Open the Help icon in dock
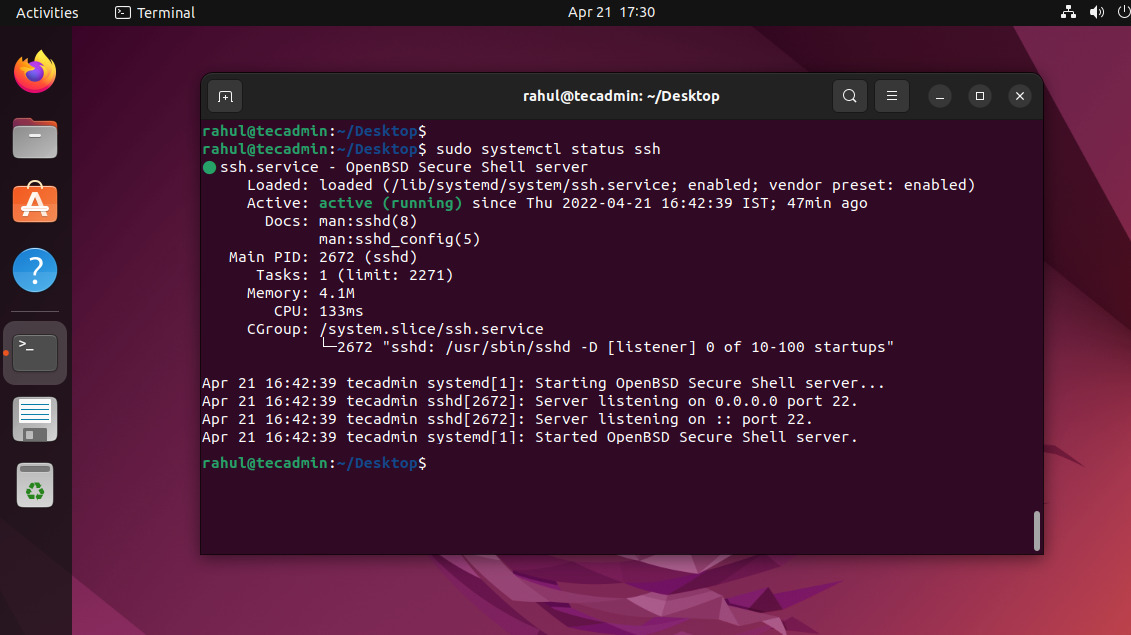The width and height of the screenshot is (1131, 635). (x=35, y=270)
